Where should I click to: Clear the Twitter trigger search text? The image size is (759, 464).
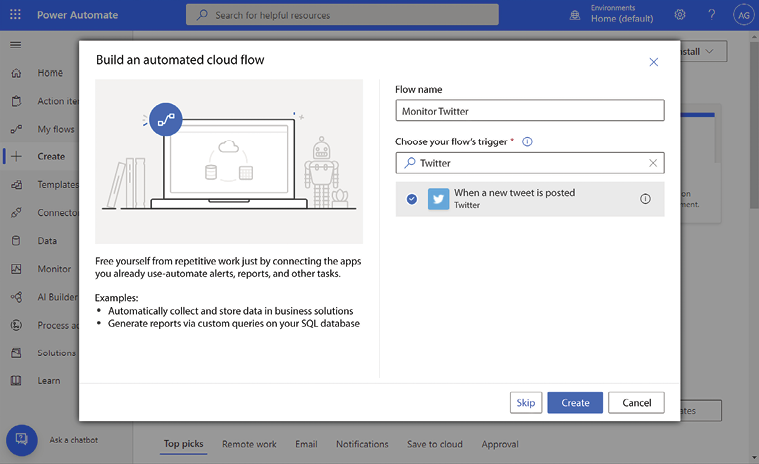(x=653, y=163)
